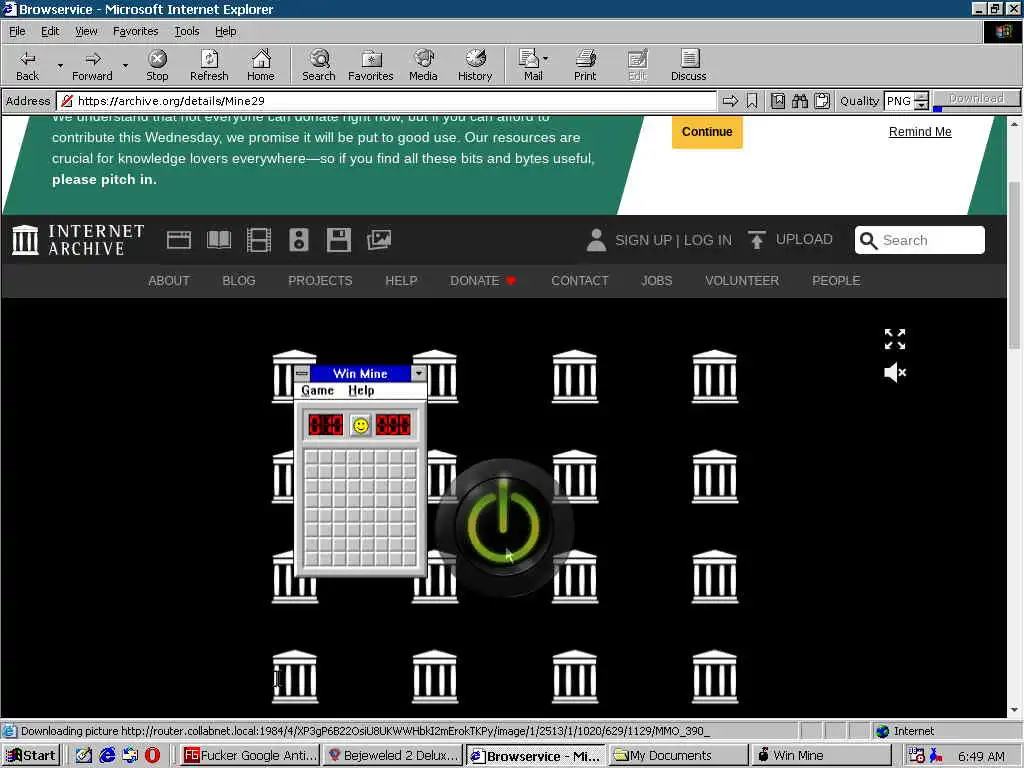Click the bookmark icon in Browservice bar

(752, 101)
